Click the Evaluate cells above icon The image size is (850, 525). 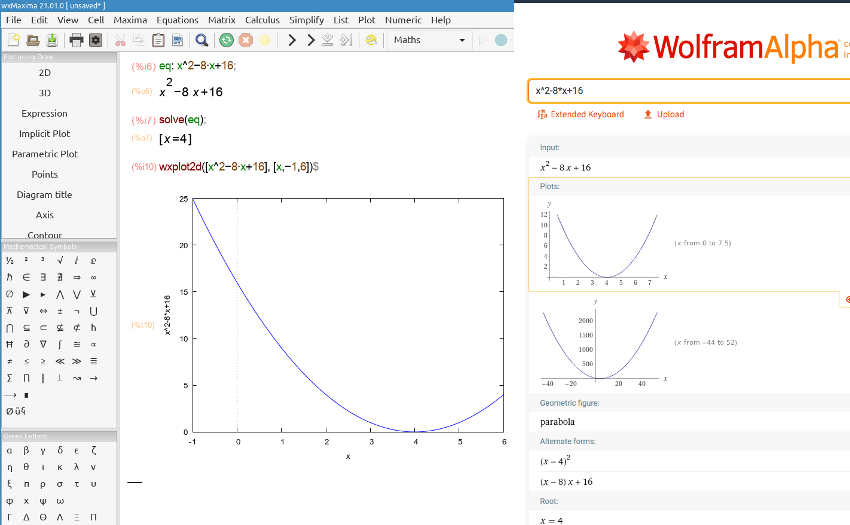[x=327, y=40]
